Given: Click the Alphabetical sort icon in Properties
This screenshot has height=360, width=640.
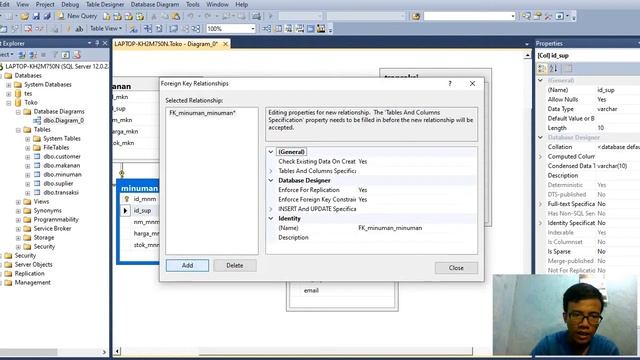Looking at the screenshot, I should [553, 69].
